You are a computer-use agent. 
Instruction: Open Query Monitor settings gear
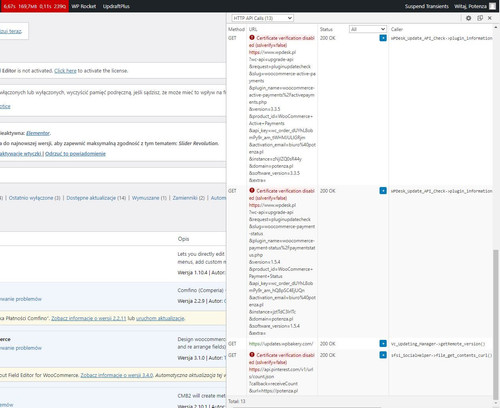point(468,18)
